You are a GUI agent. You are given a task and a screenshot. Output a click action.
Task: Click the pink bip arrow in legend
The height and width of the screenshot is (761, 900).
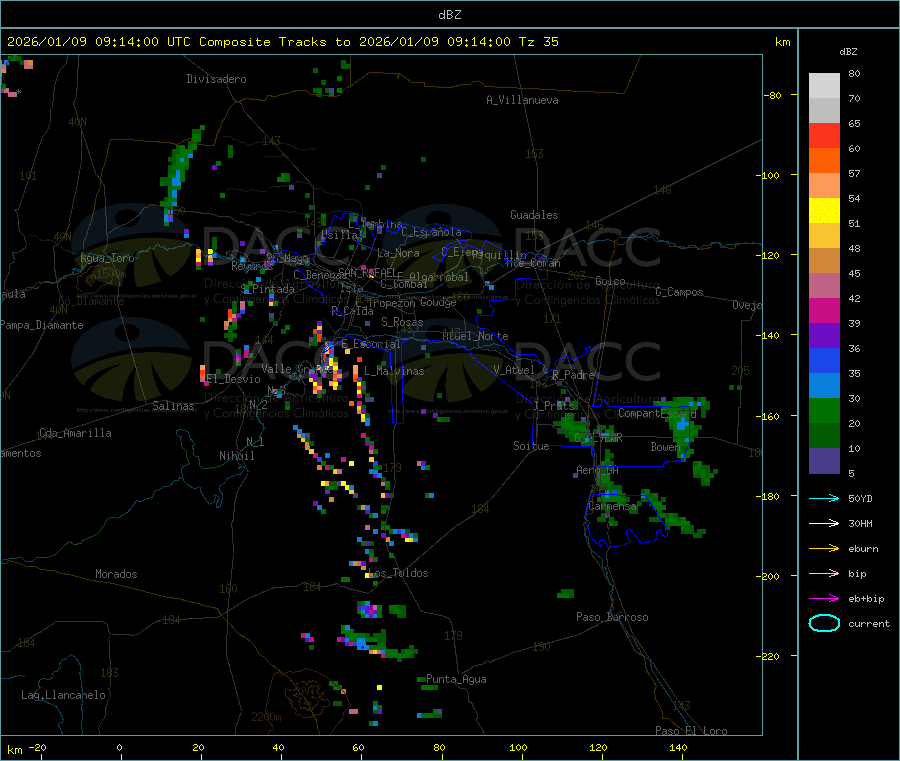(x=824, y=573)
